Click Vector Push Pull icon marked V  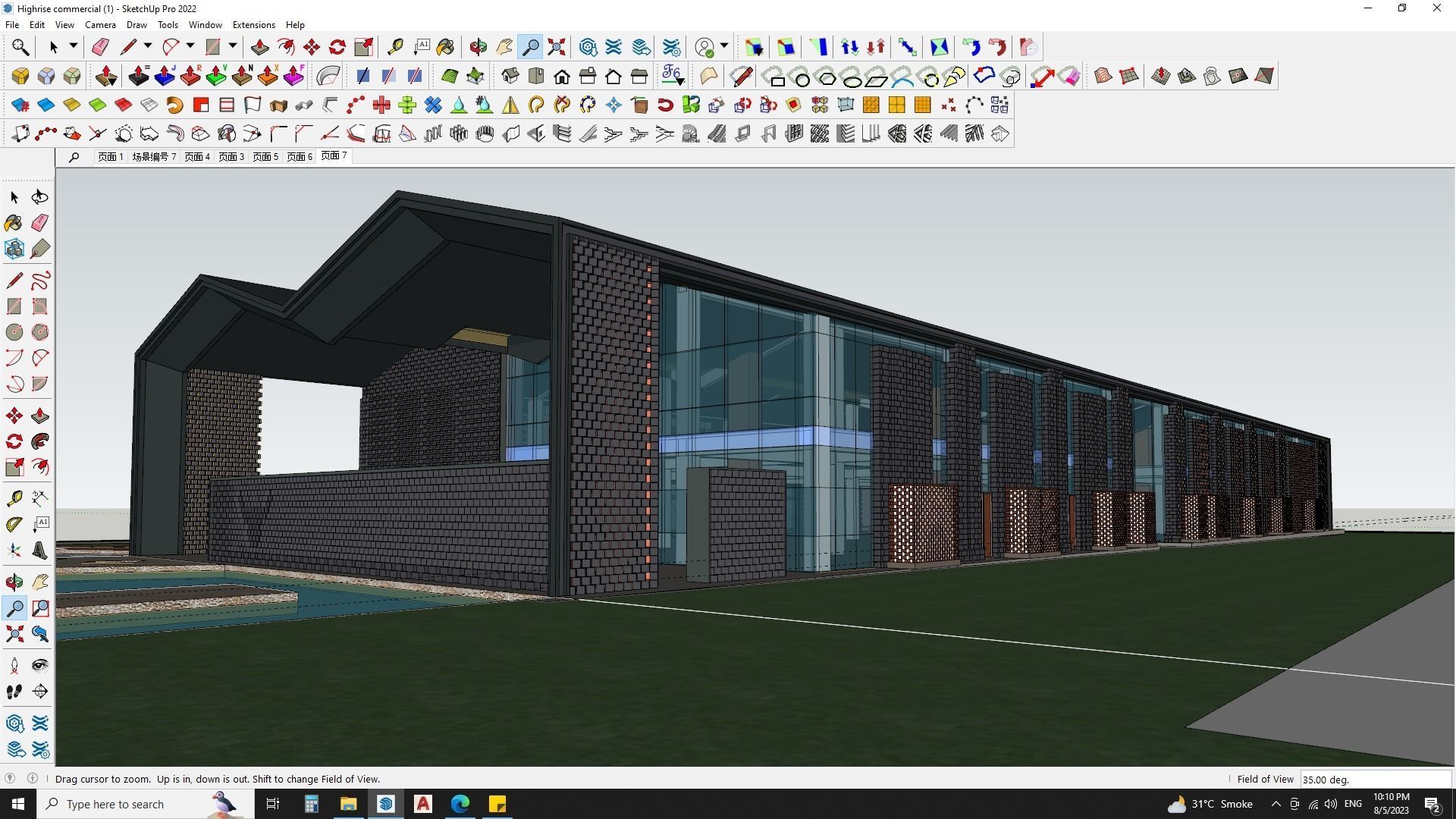(216, 76)
